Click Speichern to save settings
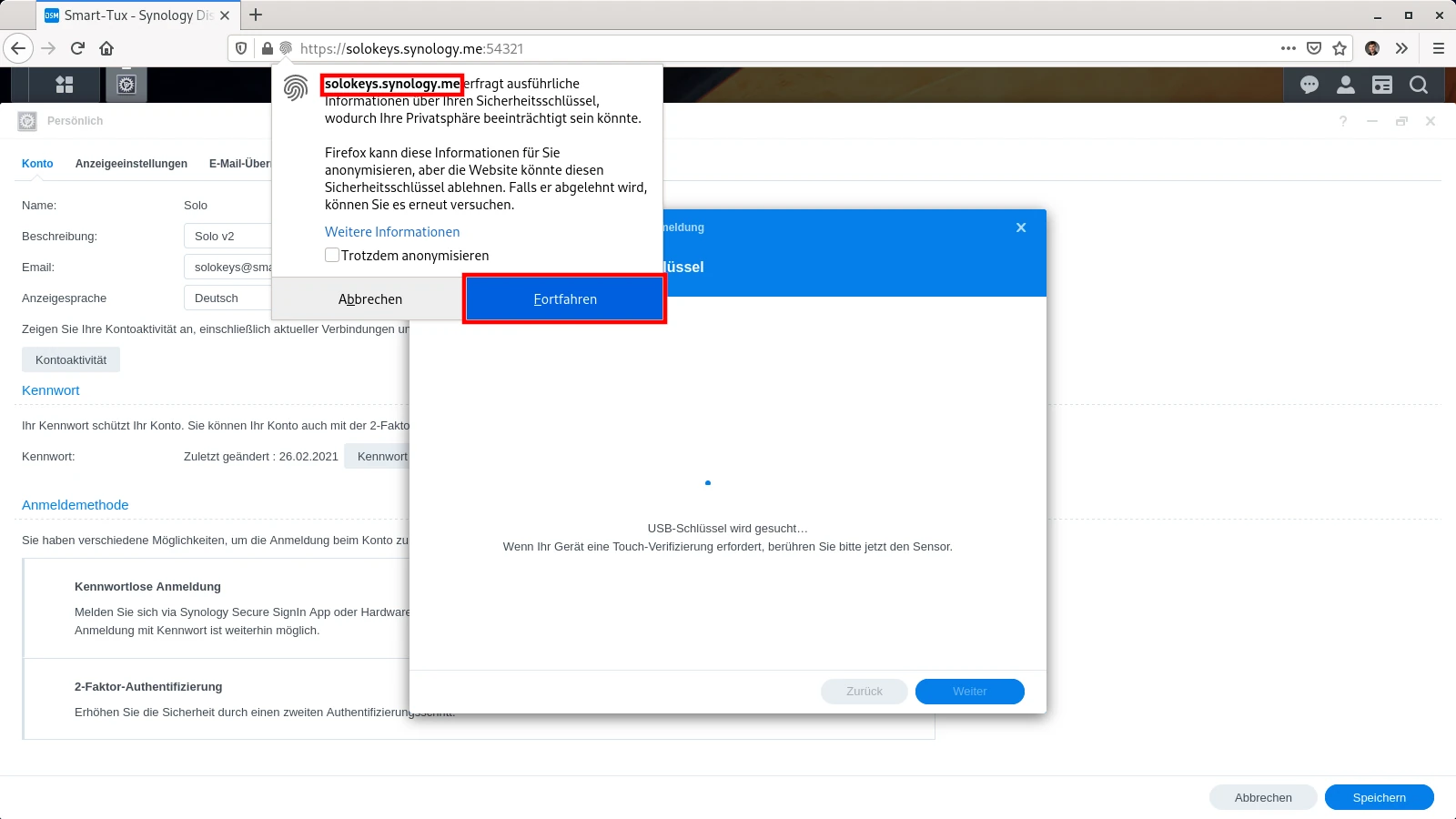The height and width of the screenshot is (819, 1456). pos(1380,797)
